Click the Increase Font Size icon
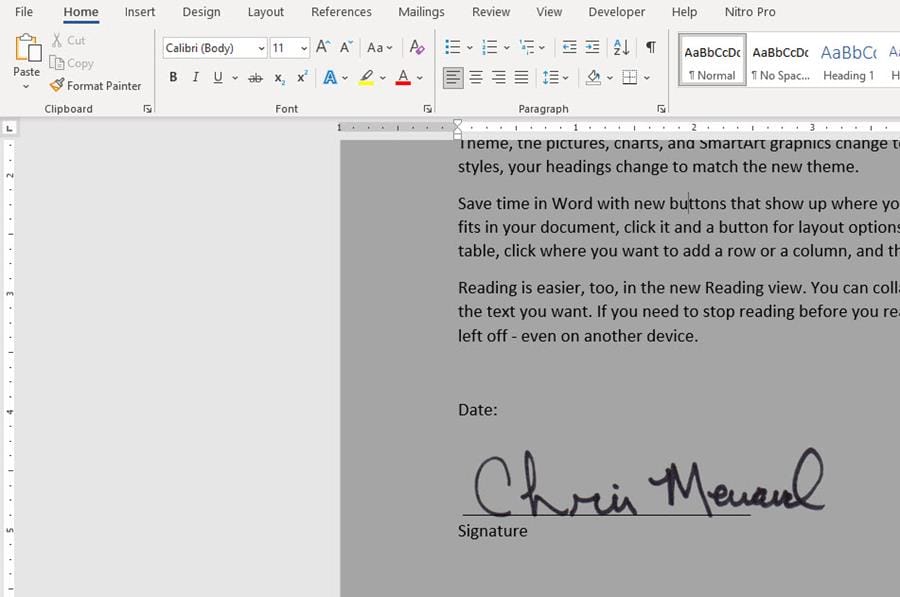Screen dimensions: 900x597 point(321,46)
